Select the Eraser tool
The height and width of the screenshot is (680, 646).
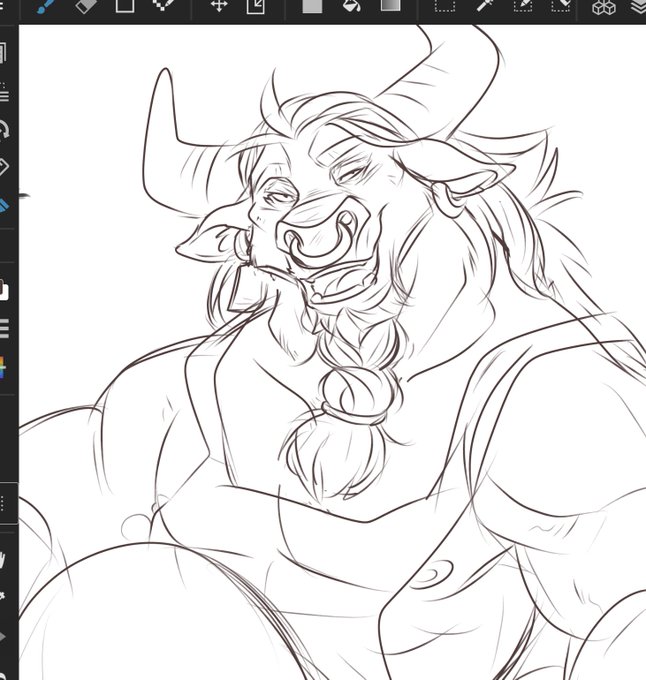coord(86,7)
